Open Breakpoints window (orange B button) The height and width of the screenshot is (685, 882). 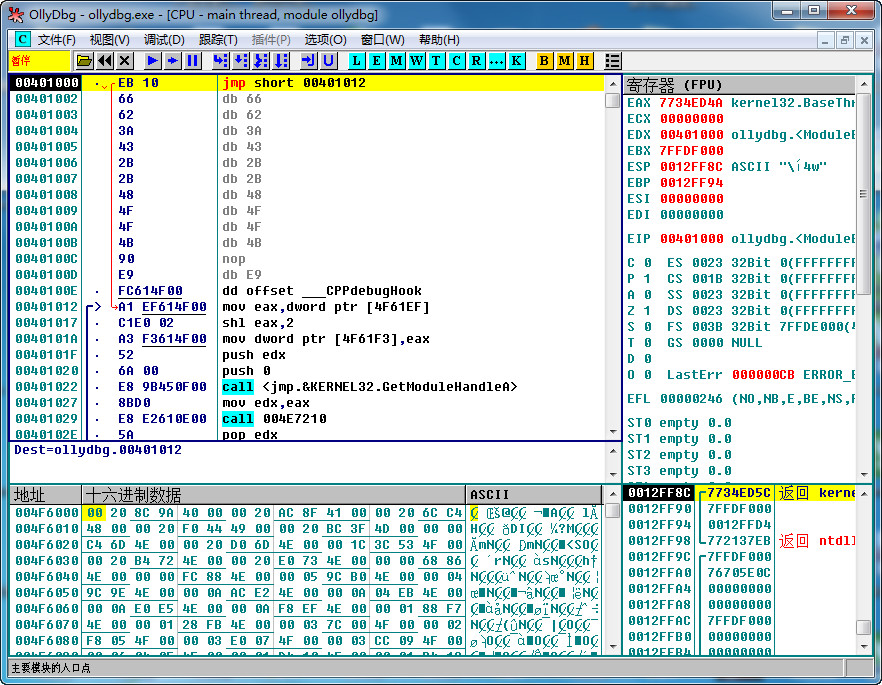point(545,61)
